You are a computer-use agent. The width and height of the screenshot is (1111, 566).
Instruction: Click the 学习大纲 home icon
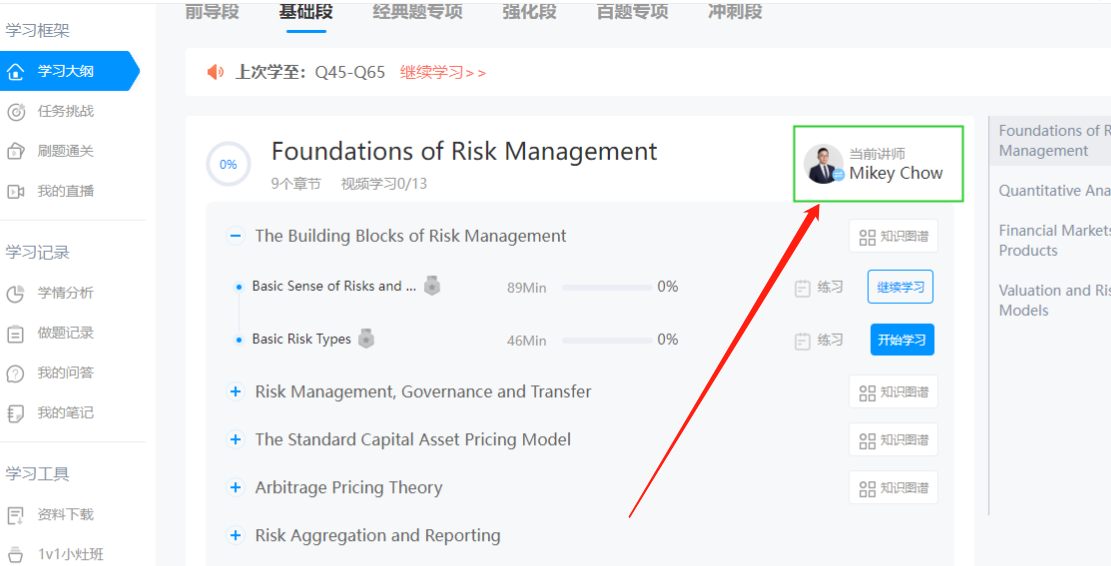pyautogui.click(x=15, y=71)
